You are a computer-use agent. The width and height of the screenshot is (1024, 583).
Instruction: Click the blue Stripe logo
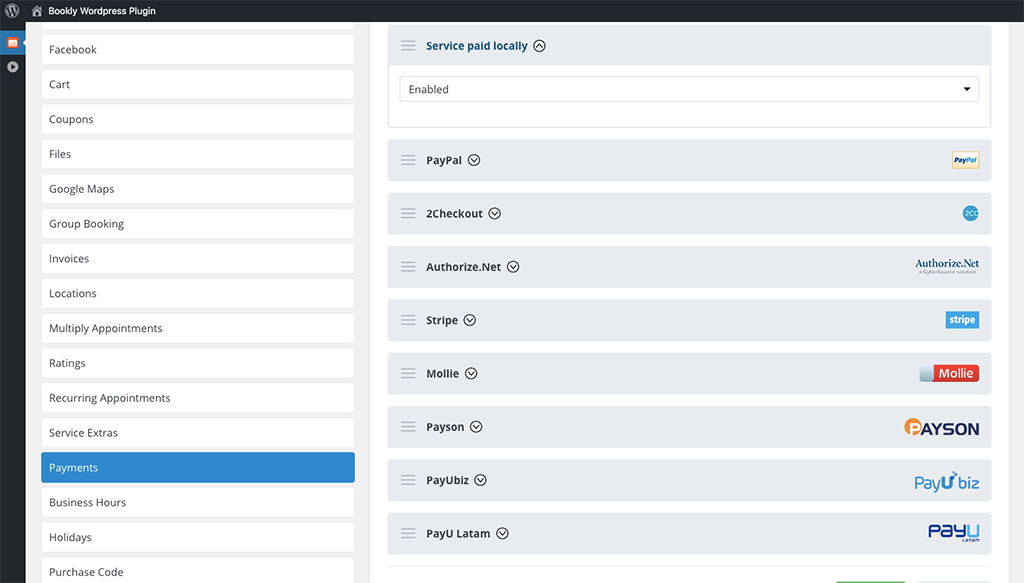[962, 320]
